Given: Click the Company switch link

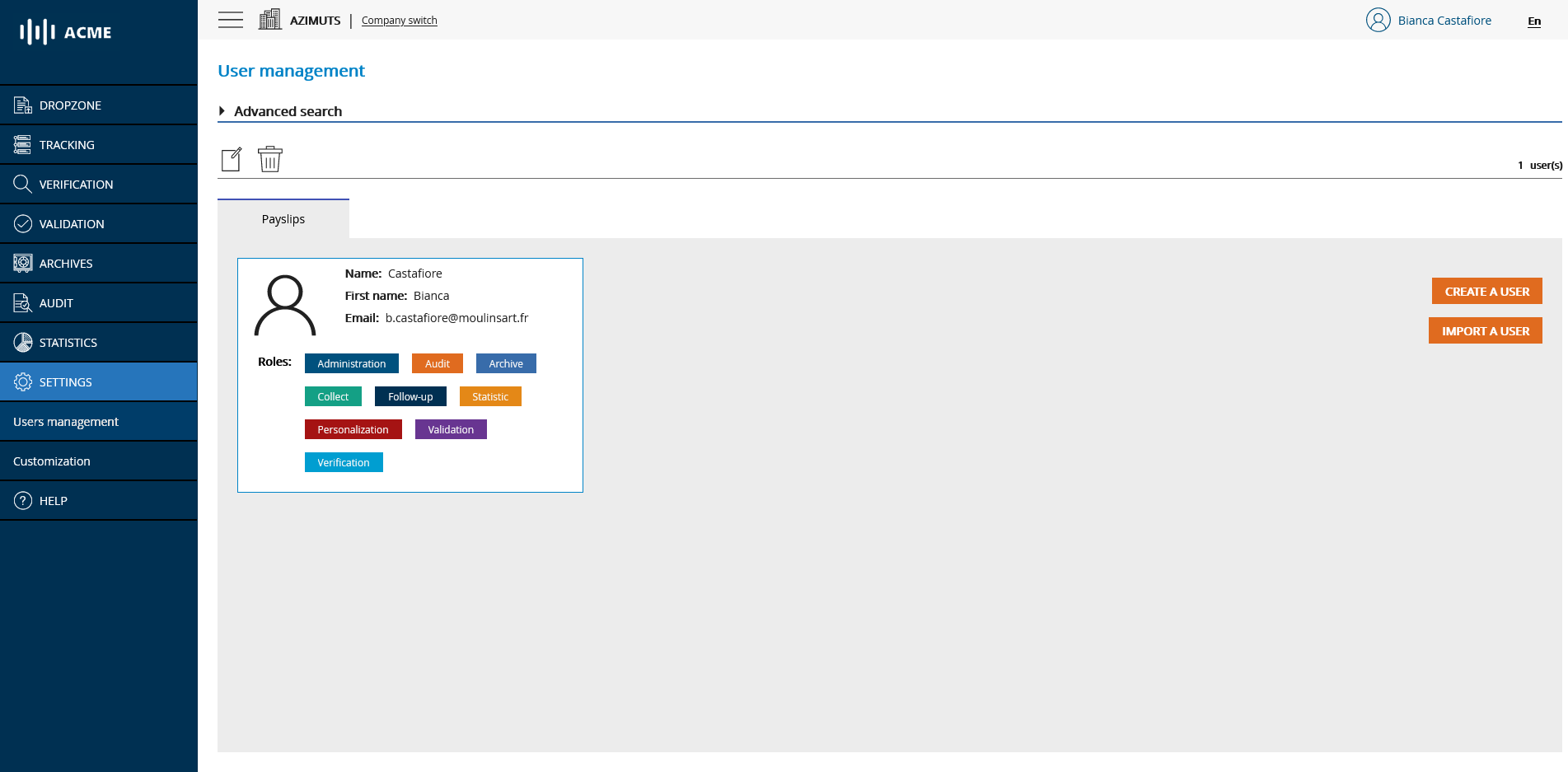Looking at the screenshot, I should click(399, 20).
